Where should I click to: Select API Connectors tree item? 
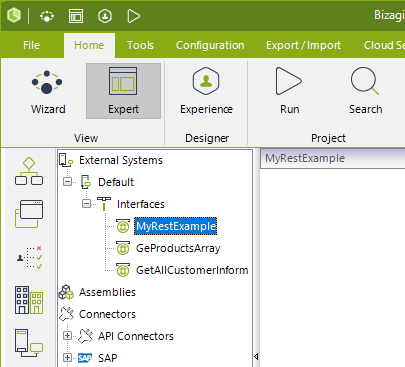click(136, 336)
